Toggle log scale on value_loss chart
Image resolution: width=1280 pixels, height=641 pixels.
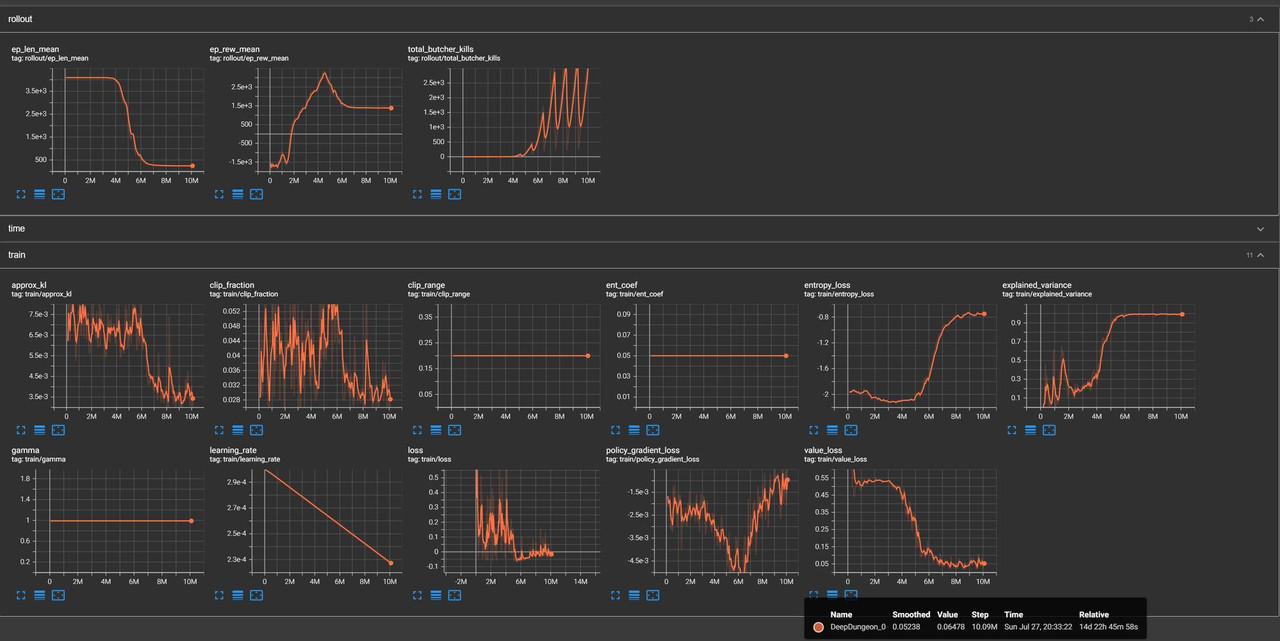pyautogui.click(x=832, y=595)
